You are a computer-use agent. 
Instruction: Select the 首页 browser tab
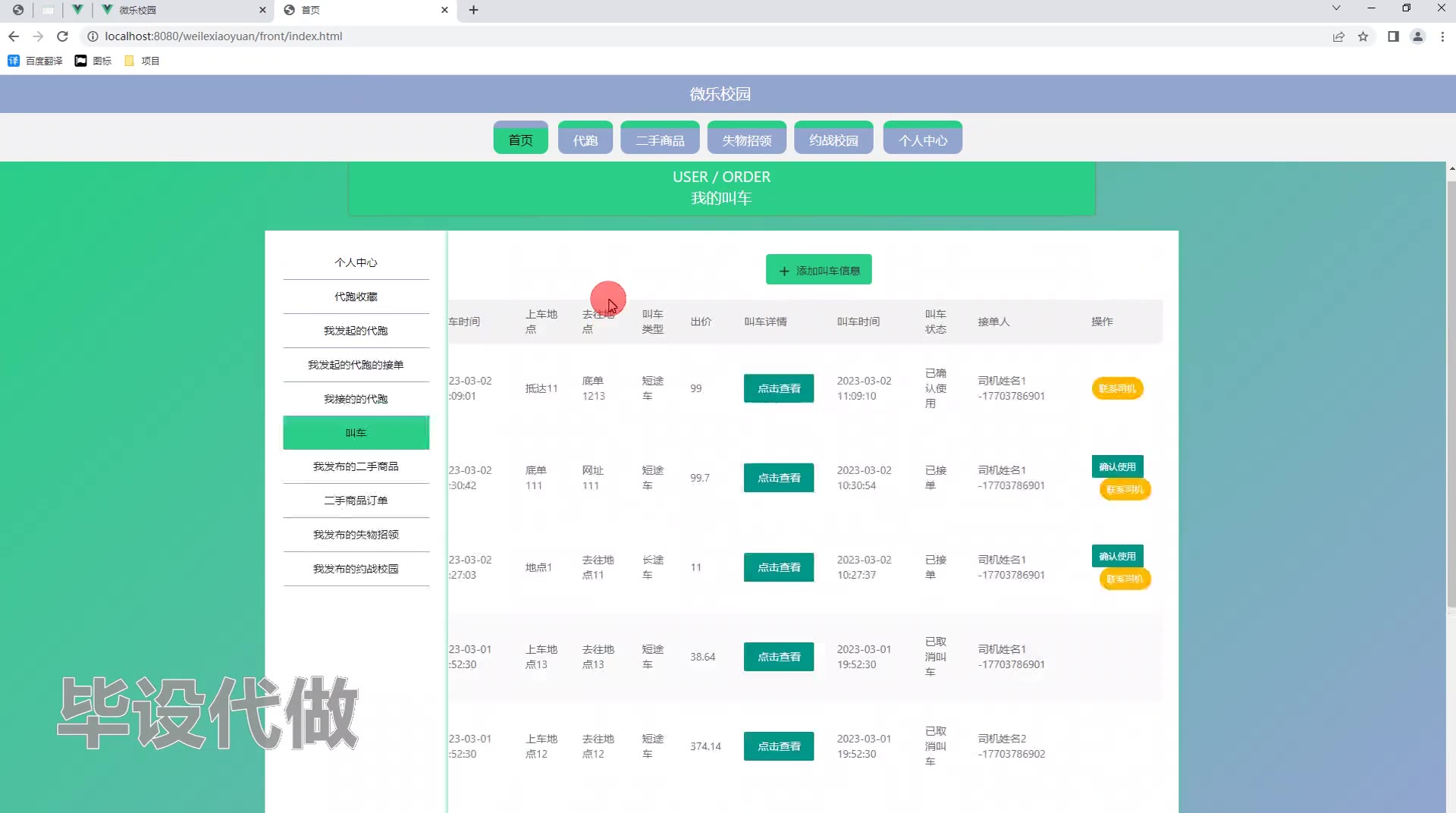(367, 10)
